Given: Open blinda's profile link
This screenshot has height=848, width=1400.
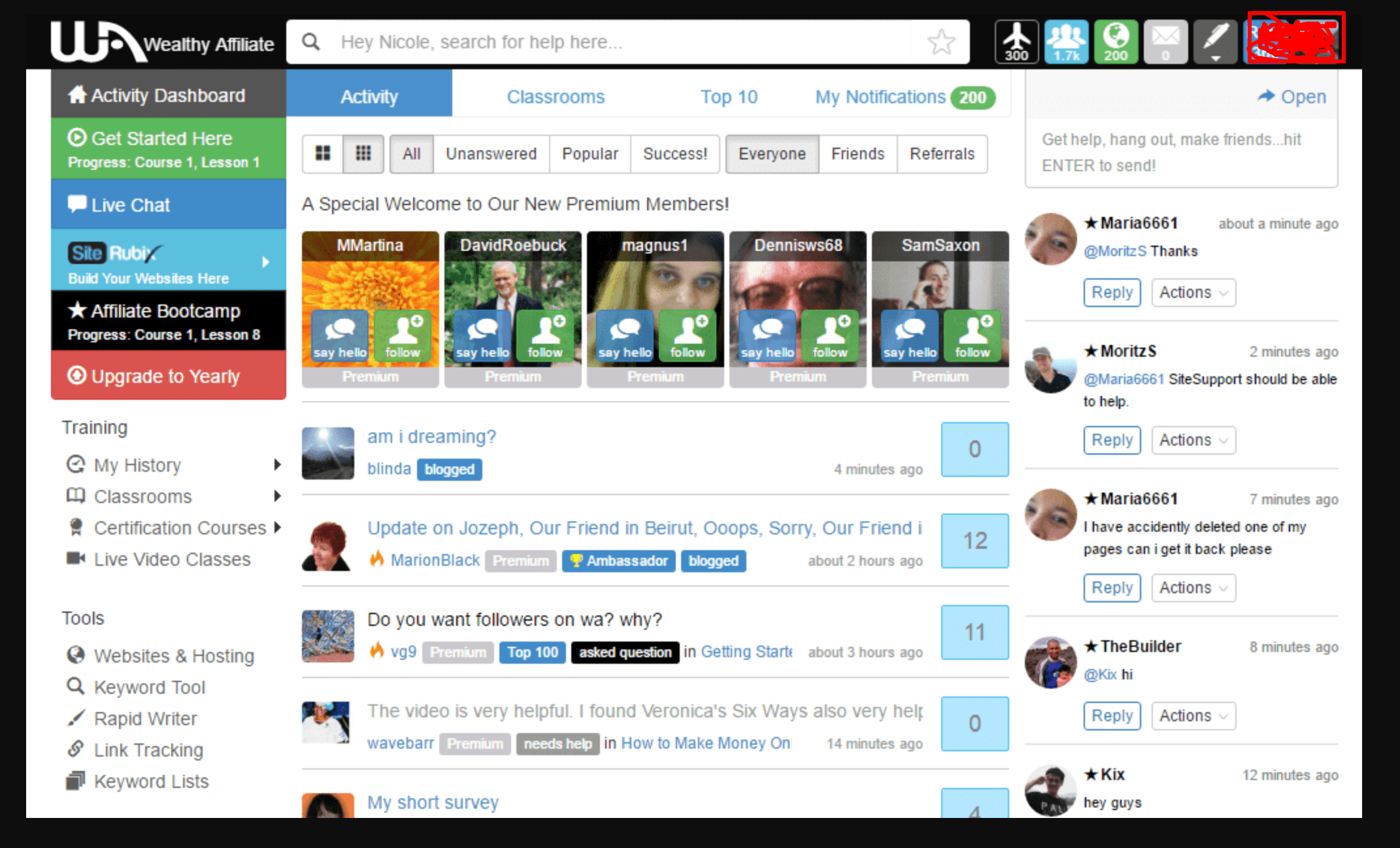Looking at the screenshot, I should click(389, 469).
